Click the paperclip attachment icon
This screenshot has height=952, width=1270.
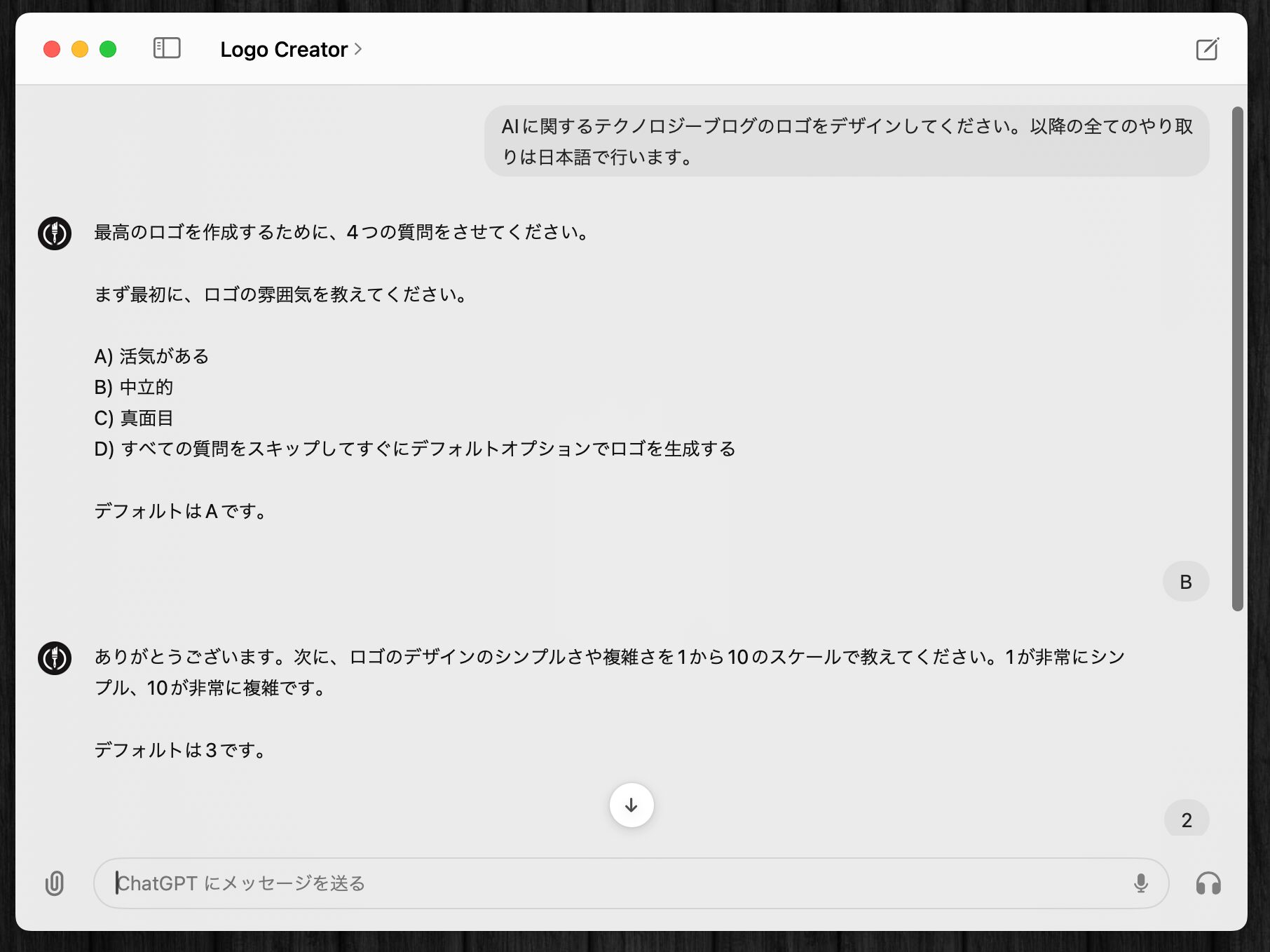(55, 883)
